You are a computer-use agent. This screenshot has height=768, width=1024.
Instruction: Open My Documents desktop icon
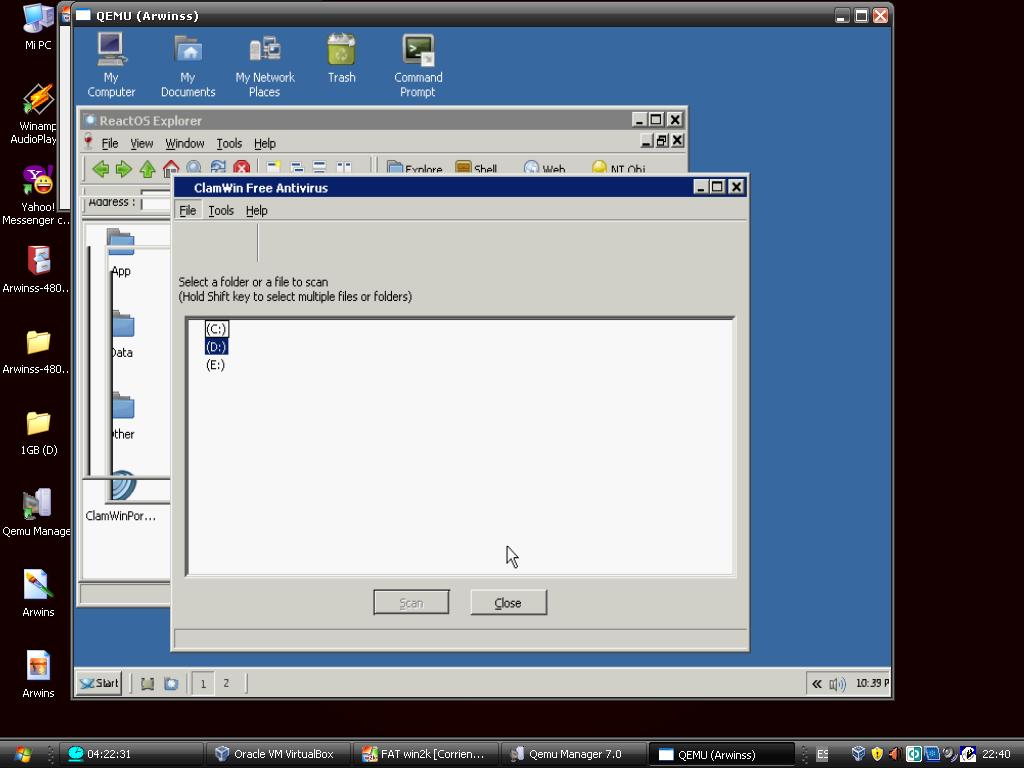point(188,64)
